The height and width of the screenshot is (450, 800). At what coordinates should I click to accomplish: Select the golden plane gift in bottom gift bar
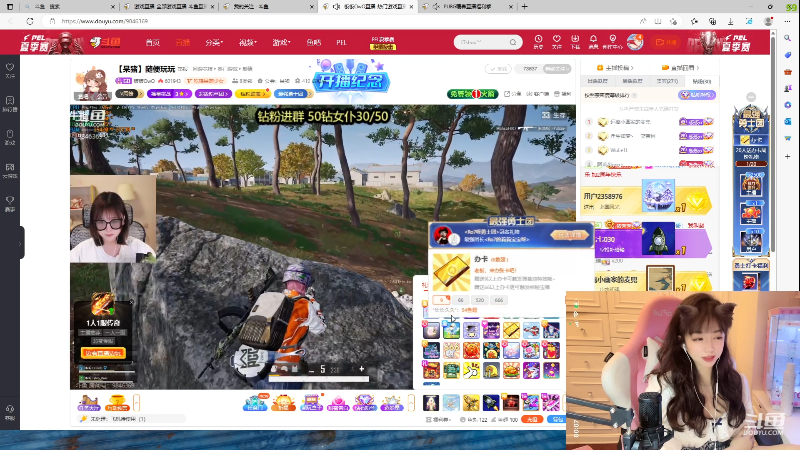pyautogui.click(x=471, y=403)
